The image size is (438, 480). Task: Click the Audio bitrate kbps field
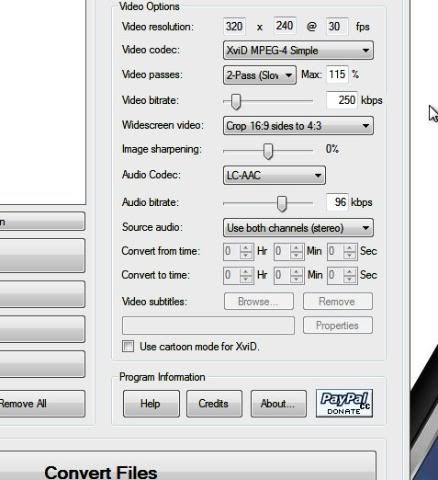[338, 202]
